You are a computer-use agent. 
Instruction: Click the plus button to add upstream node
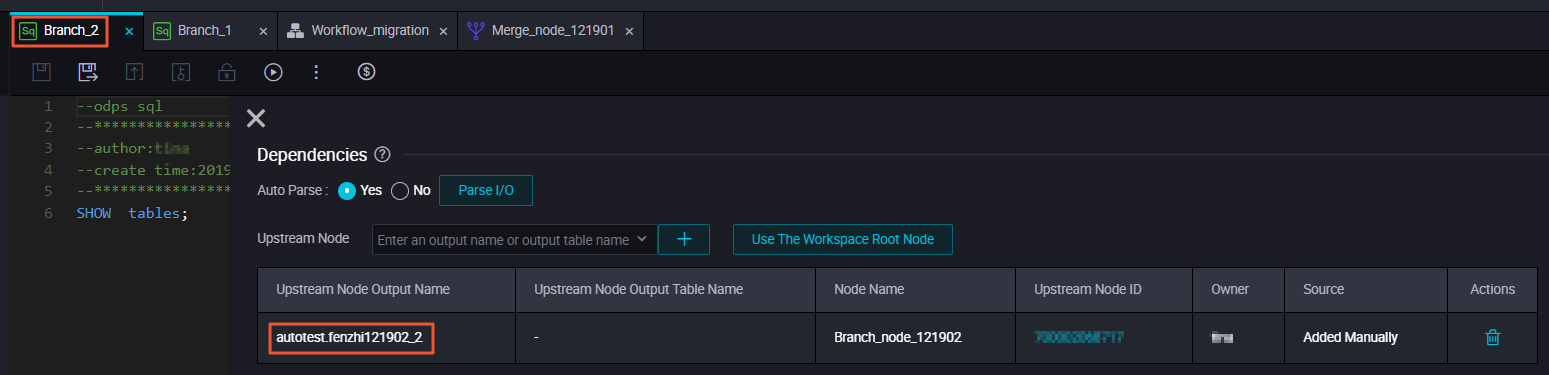[684, 240]
